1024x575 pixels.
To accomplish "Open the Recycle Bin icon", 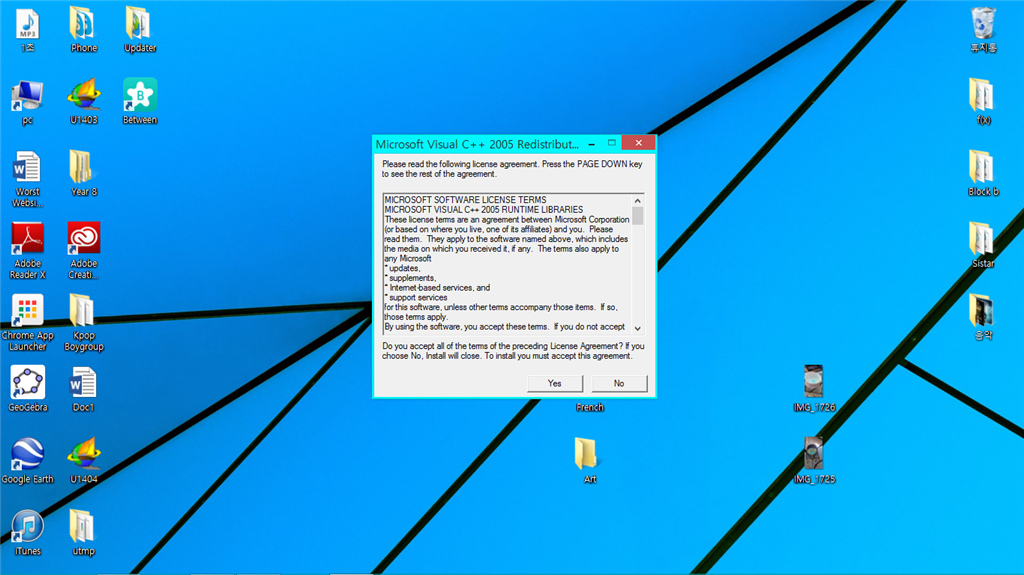I will [984, 24].
